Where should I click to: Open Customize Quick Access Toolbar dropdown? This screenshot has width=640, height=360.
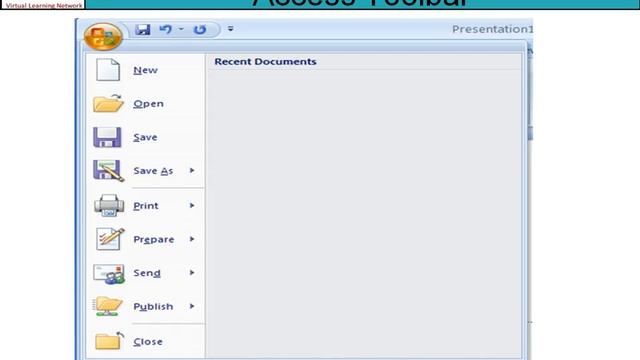231,29
